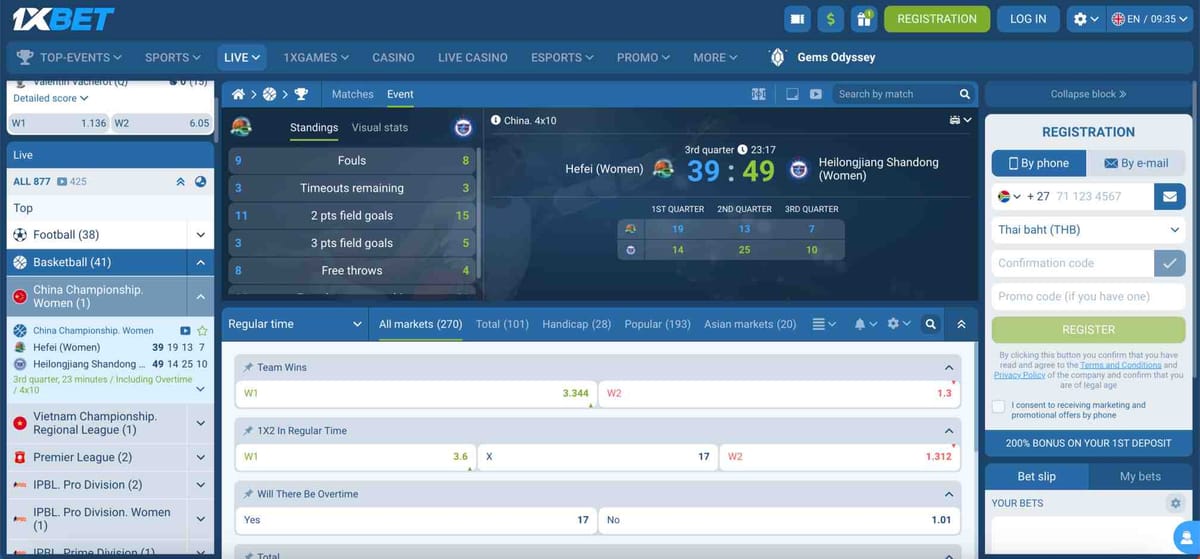Open the LIVE menu

[x=243, y=57]
